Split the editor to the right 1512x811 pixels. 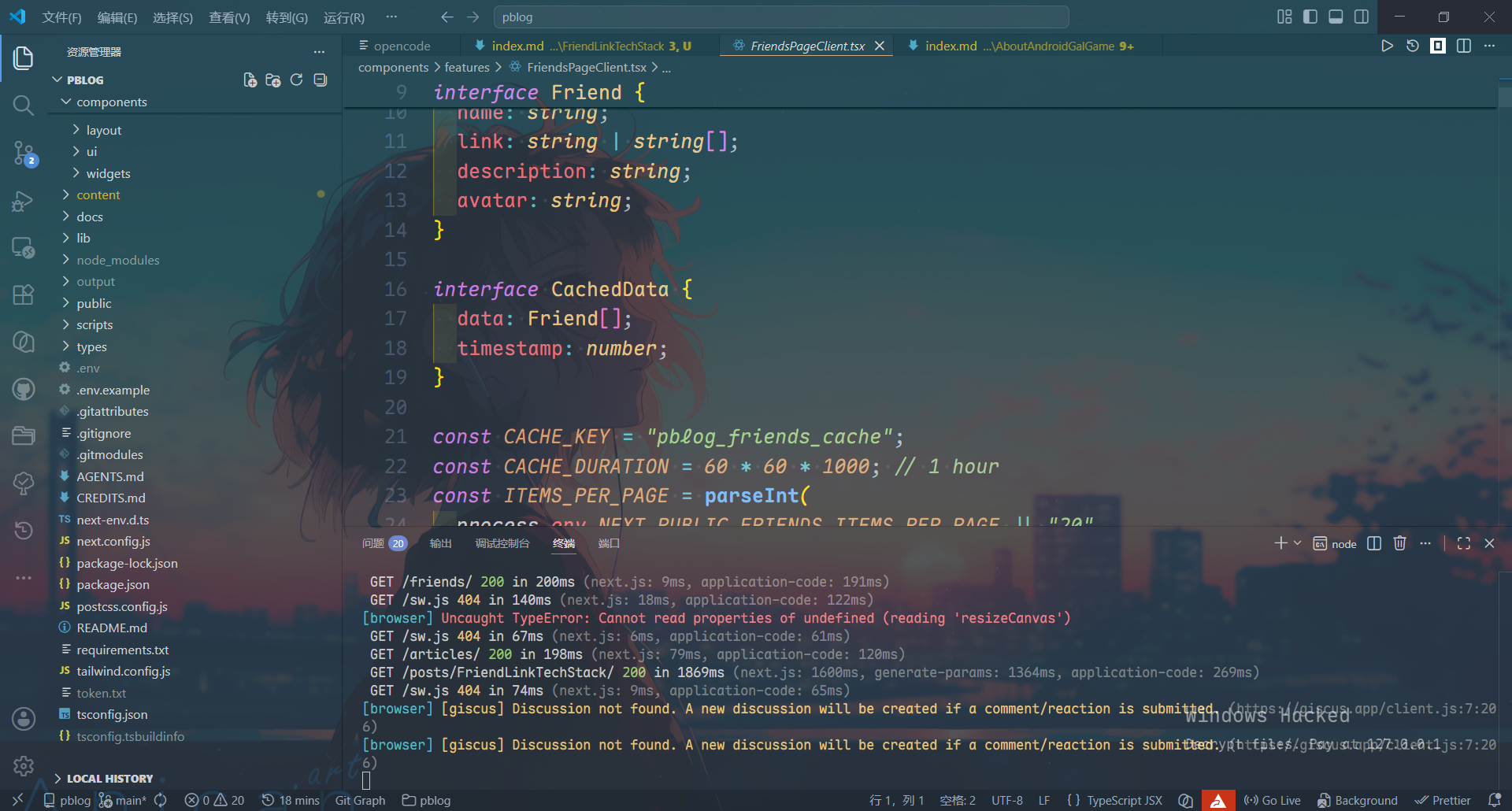click(x=1463, y=46)
